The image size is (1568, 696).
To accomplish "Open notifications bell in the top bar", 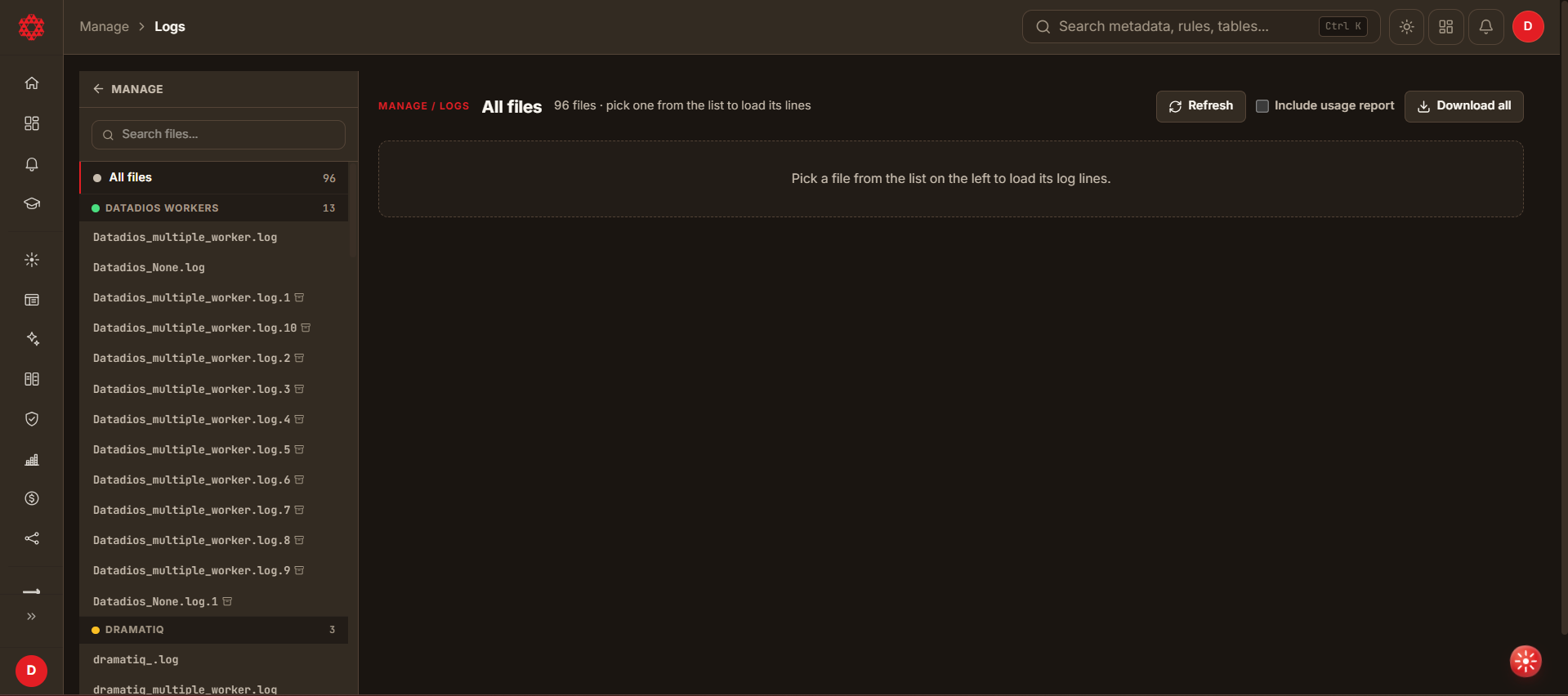I will click(1485, 27).
